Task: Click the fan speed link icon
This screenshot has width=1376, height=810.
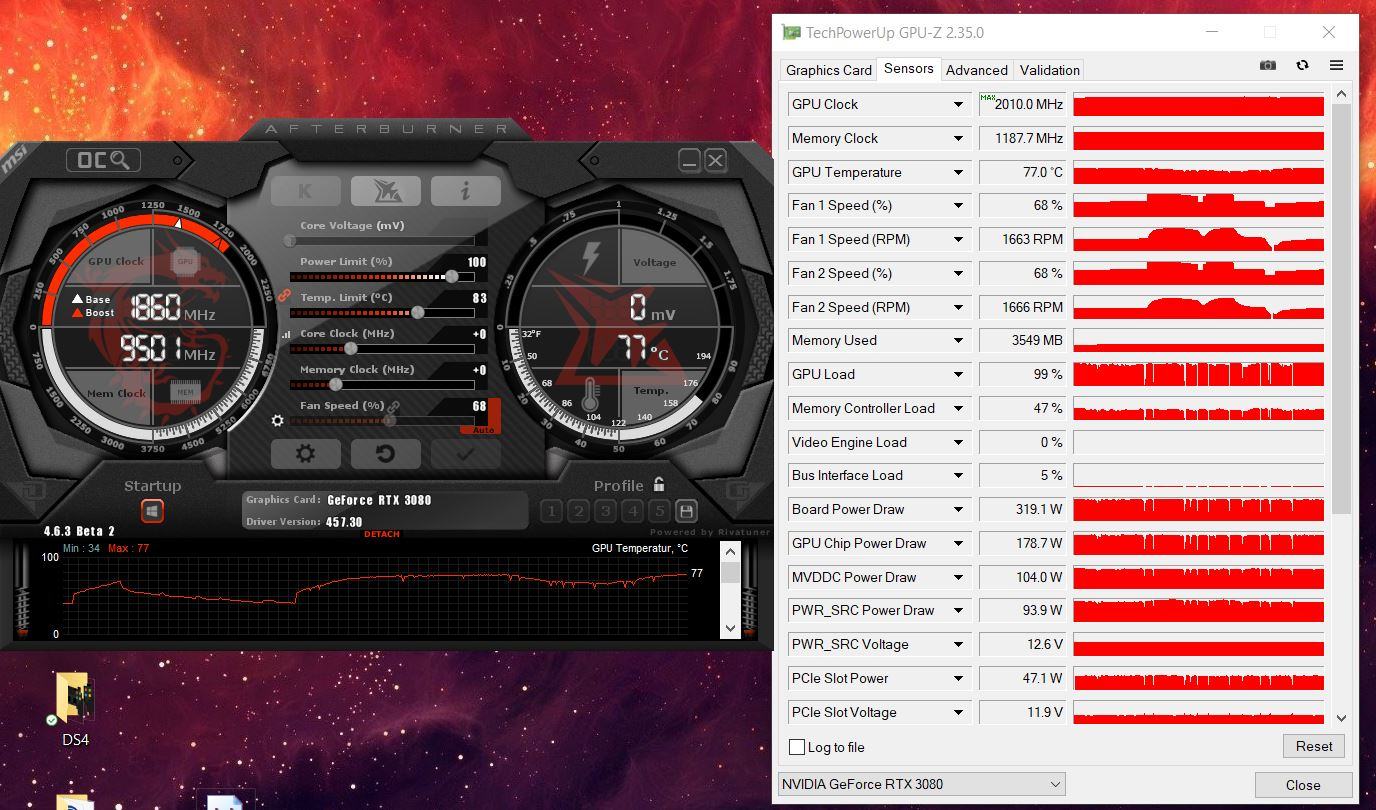Action: 394,406
